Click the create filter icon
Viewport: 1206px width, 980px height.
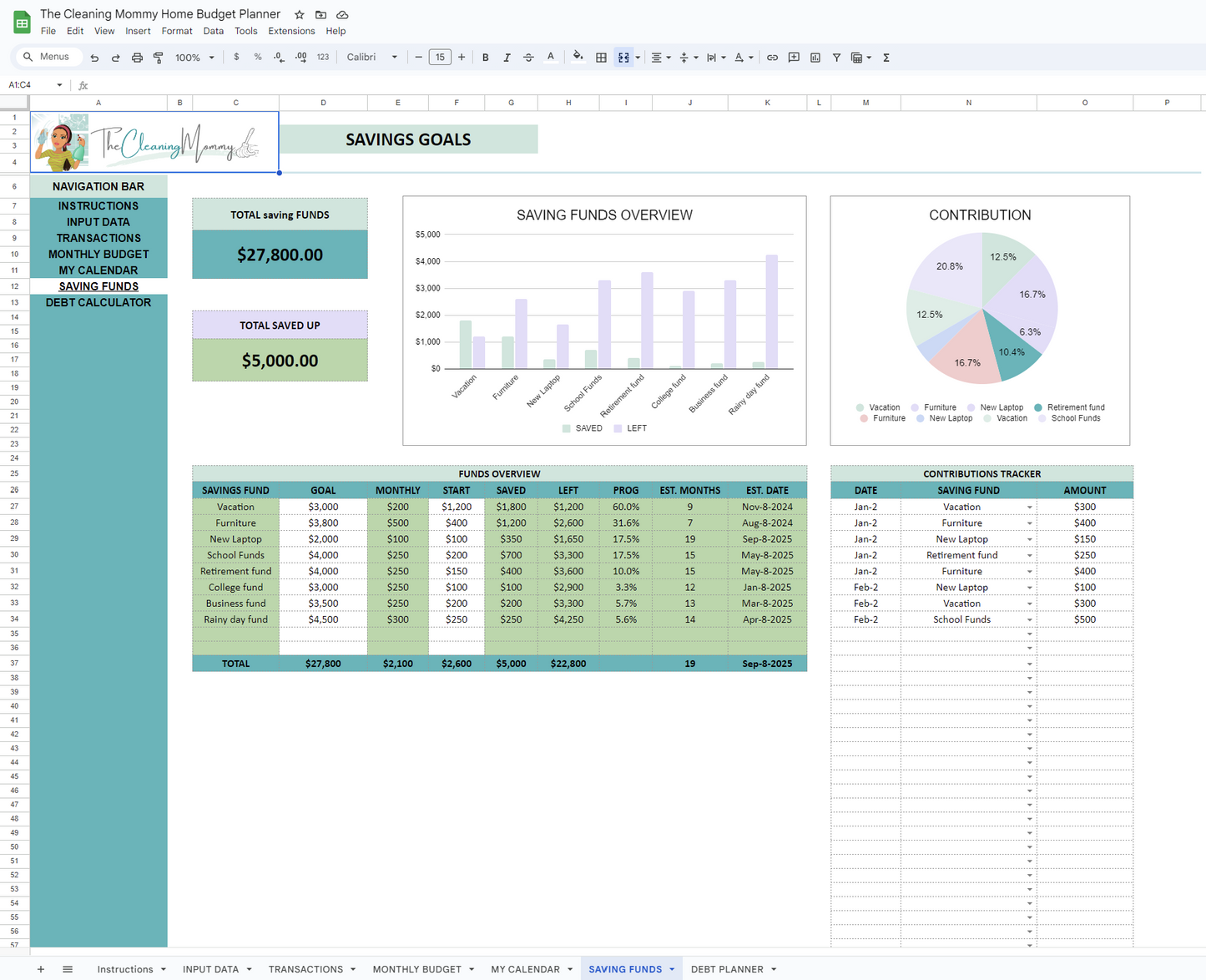tap(836, 58)
